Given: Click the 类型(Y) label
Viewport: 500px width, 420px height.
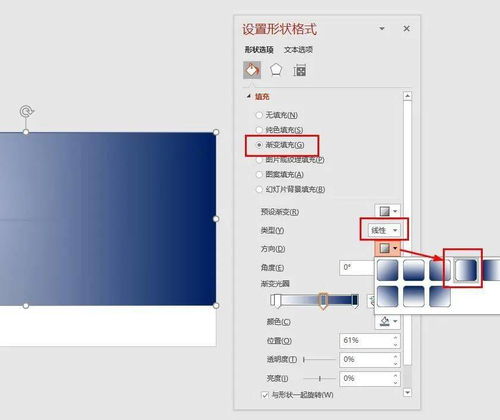Looking at the screenshot, I should [272, 230].
